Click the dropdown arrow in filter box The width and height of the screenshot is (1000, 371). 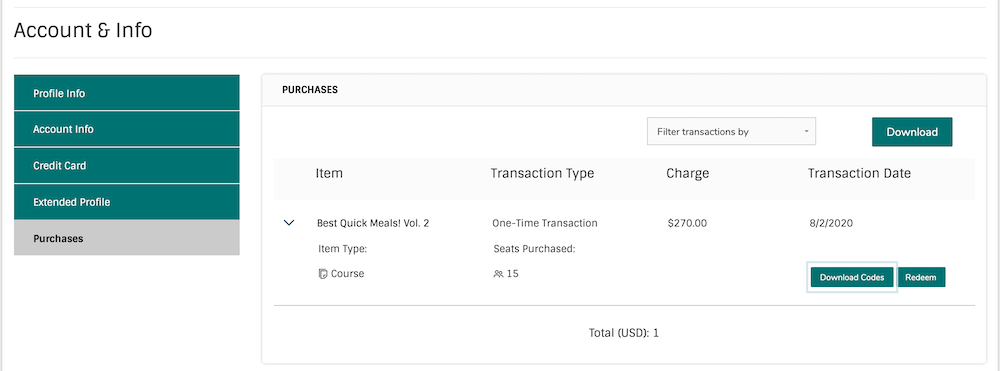tap(806, 132)
